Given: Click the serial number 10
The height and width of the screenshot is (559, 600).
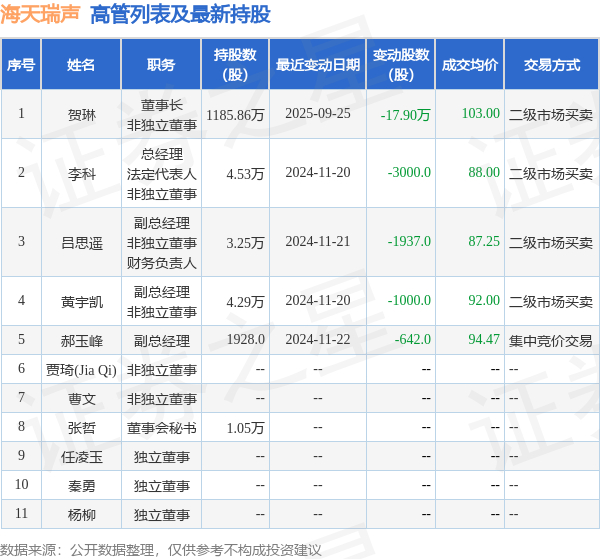Looking at the screenshot, I should 21,484.
